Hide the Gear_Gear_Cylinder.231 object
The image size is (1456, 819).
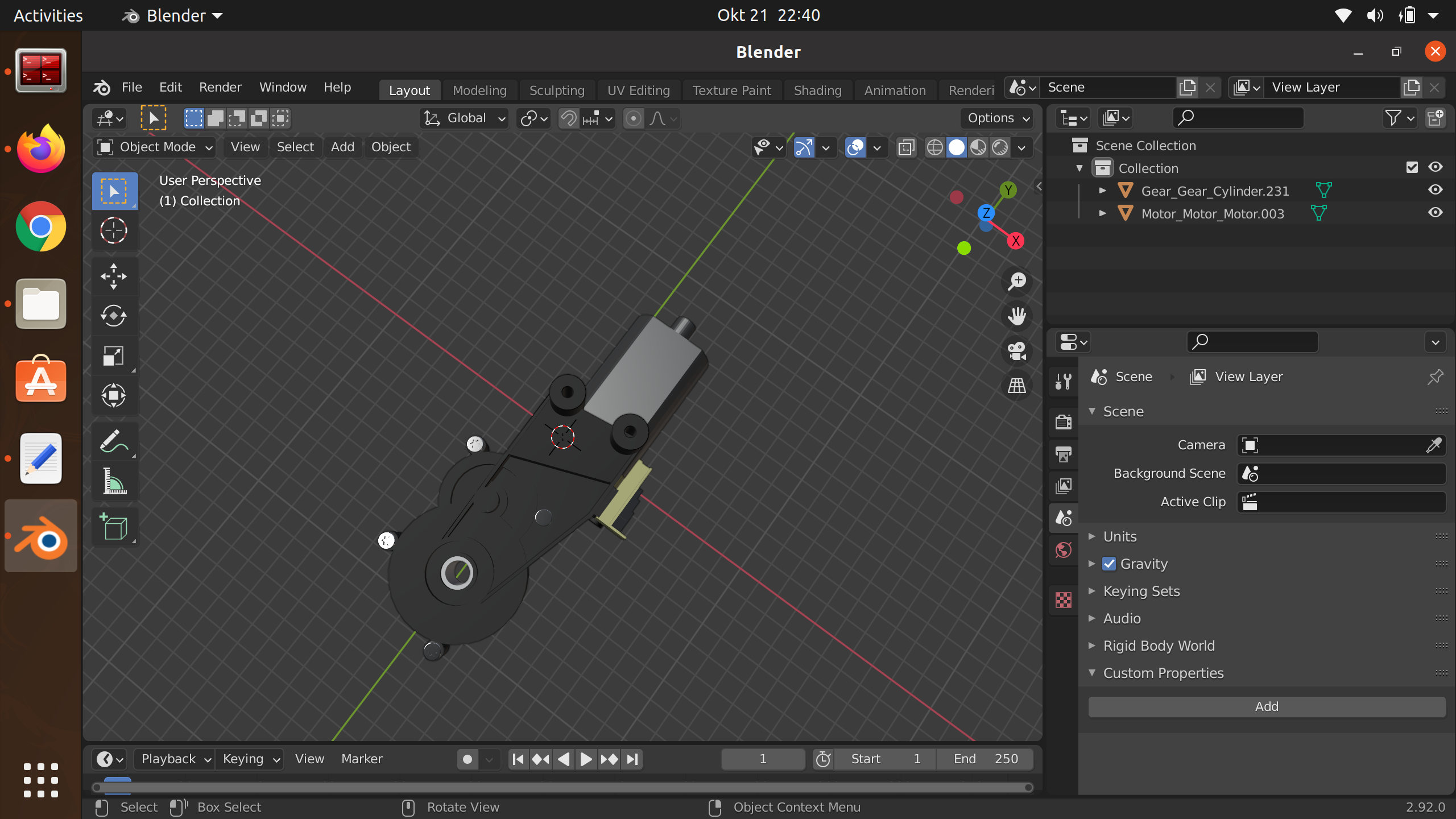click(1436, 189)
